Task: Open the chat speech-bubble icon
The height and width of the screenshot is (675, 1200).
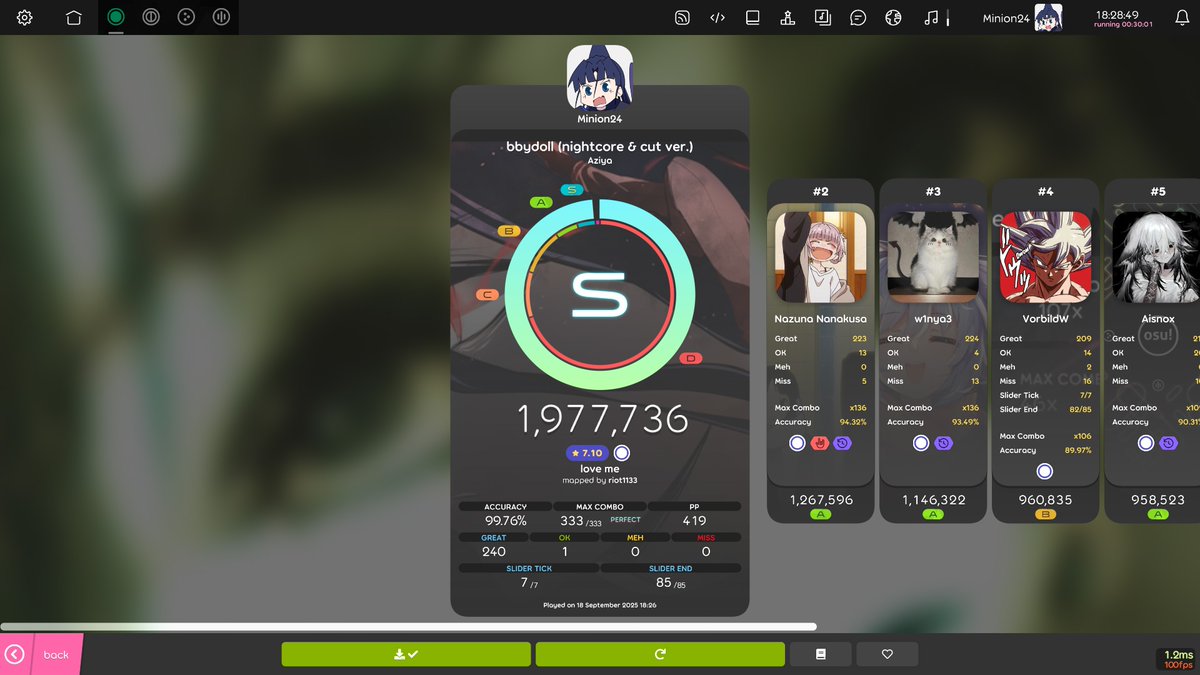Action: (857, 17)
